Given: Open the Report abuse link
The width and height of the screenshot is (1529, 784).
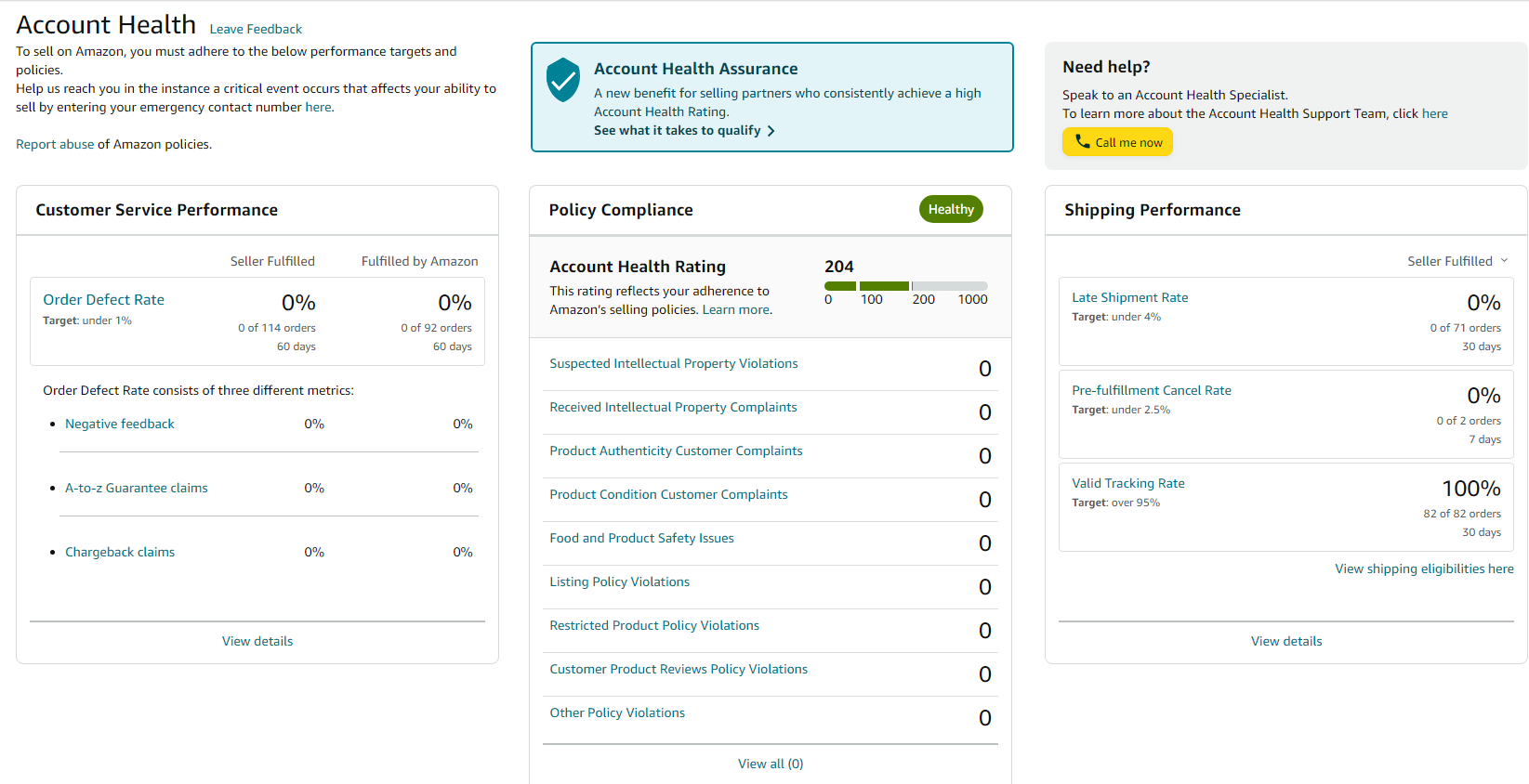Looking at the screenshot, I should pyautogui.click(x=55, y=144).
